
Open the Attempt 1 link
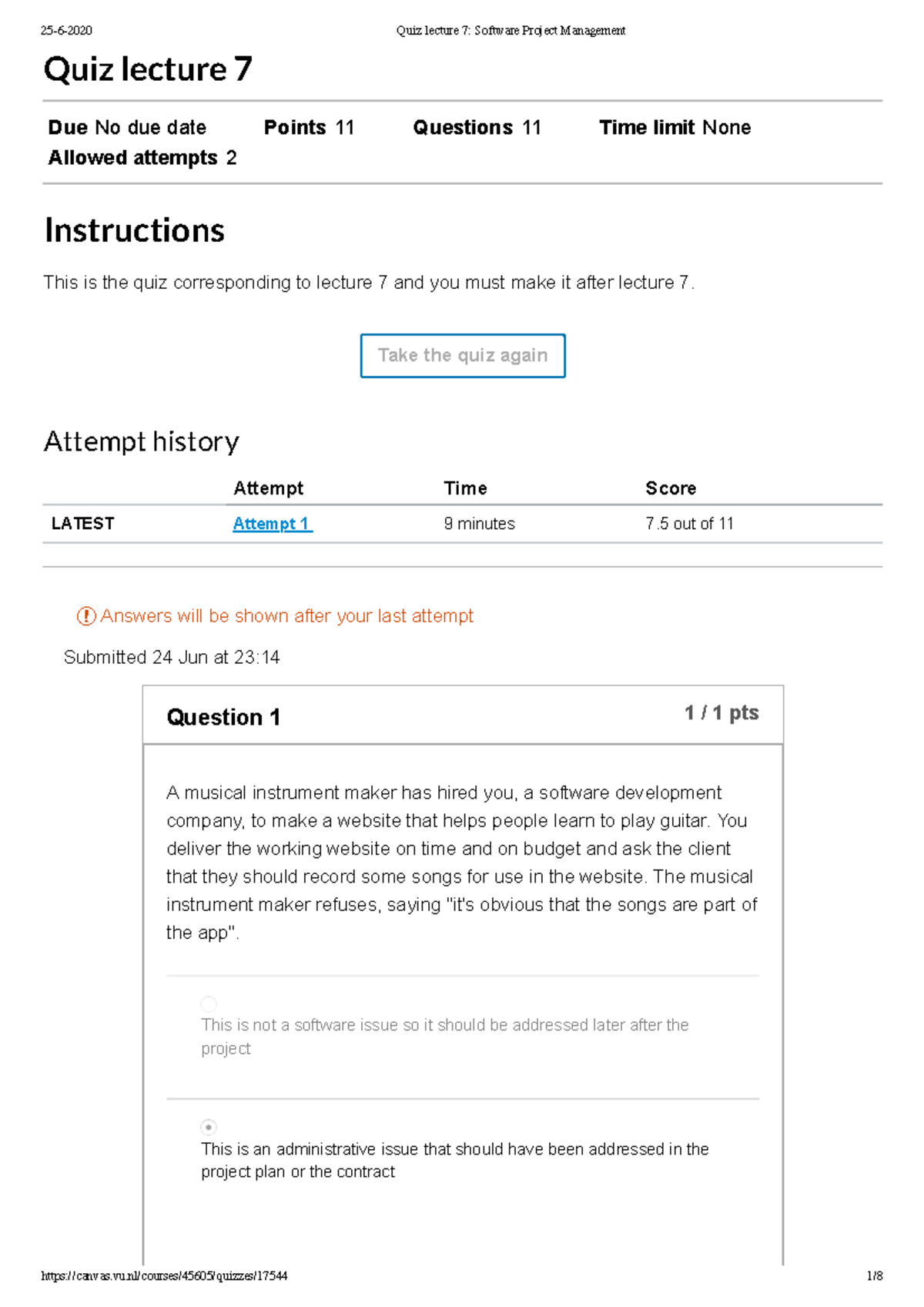(272, 524)
